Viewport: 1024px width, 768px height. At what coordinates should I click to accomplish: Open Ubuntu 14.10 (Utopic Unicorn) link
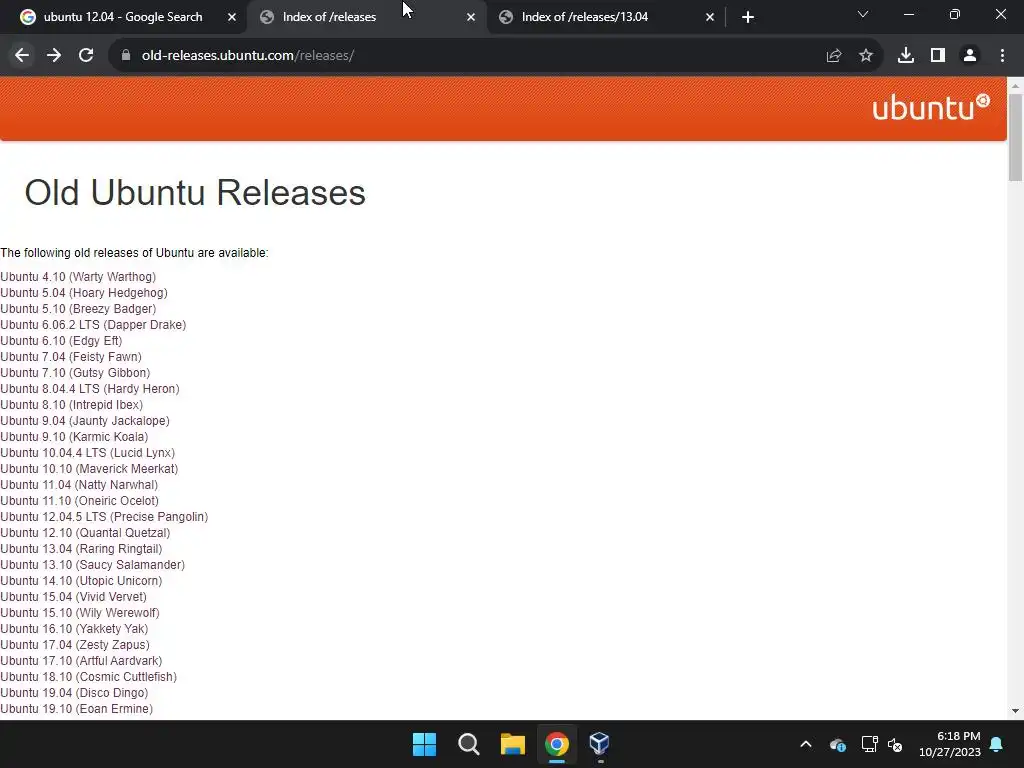pyautogui.click(x=82, y=581)
